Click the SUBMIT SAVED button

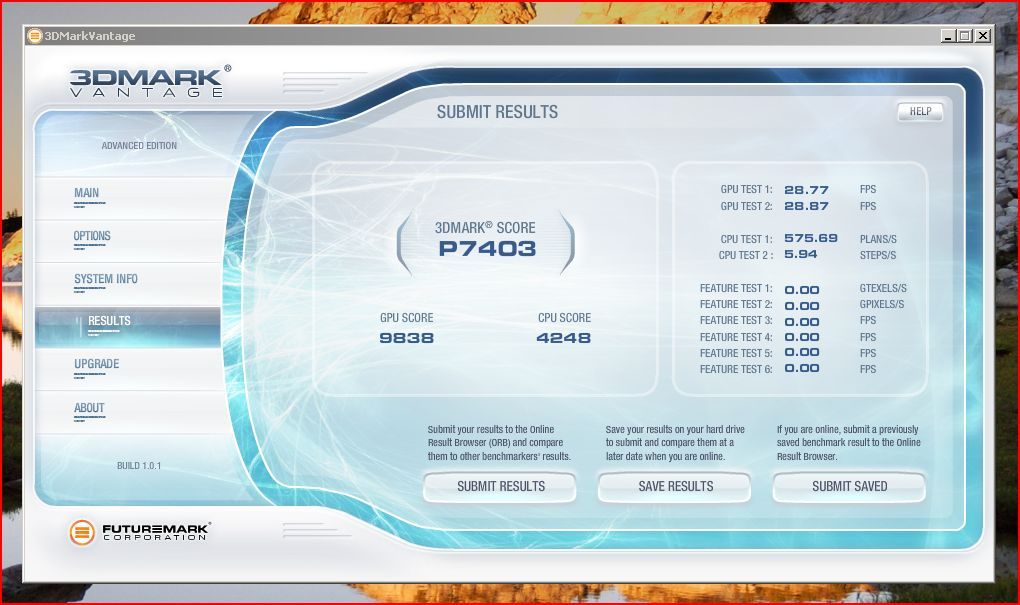pos(850,487)
